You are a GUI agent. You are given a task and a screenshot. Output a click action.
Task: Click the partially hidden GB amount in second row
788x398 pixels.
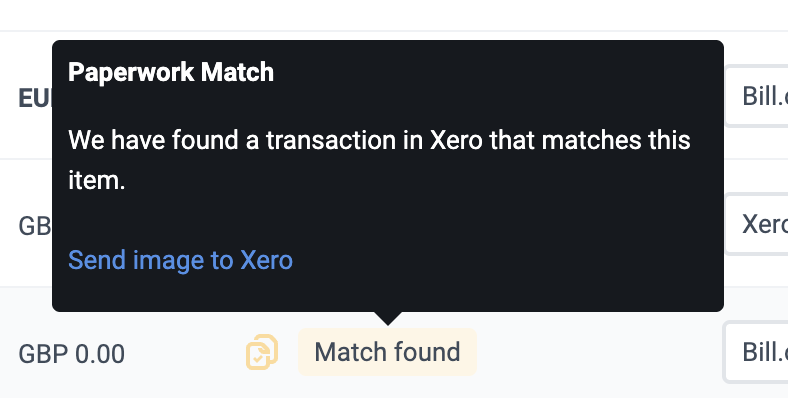click(x=35, y=226)
